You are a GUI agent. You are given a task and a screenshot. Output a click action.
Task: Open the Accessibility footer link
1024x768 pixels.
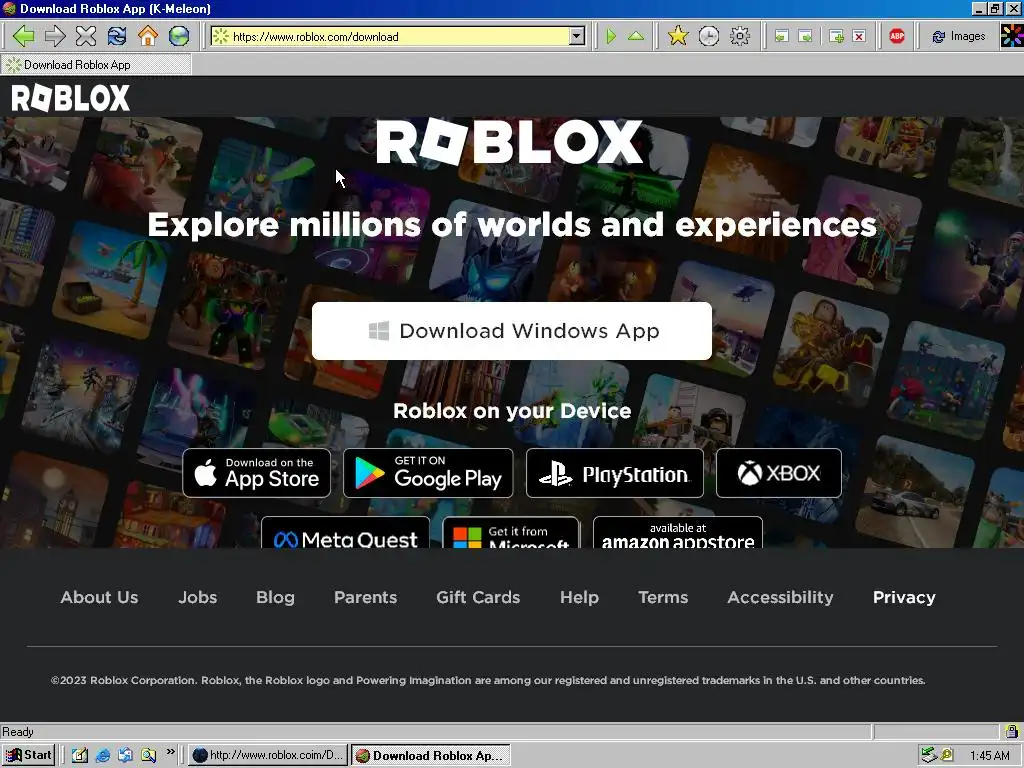coord(780,597)
